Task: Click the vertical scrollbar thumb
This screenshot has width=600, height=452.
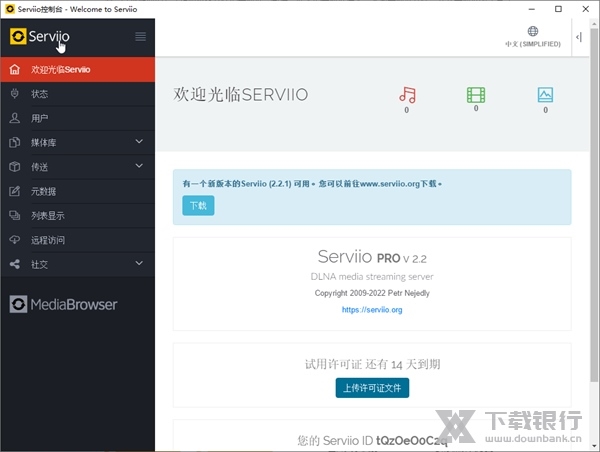Action: [594, 205]
